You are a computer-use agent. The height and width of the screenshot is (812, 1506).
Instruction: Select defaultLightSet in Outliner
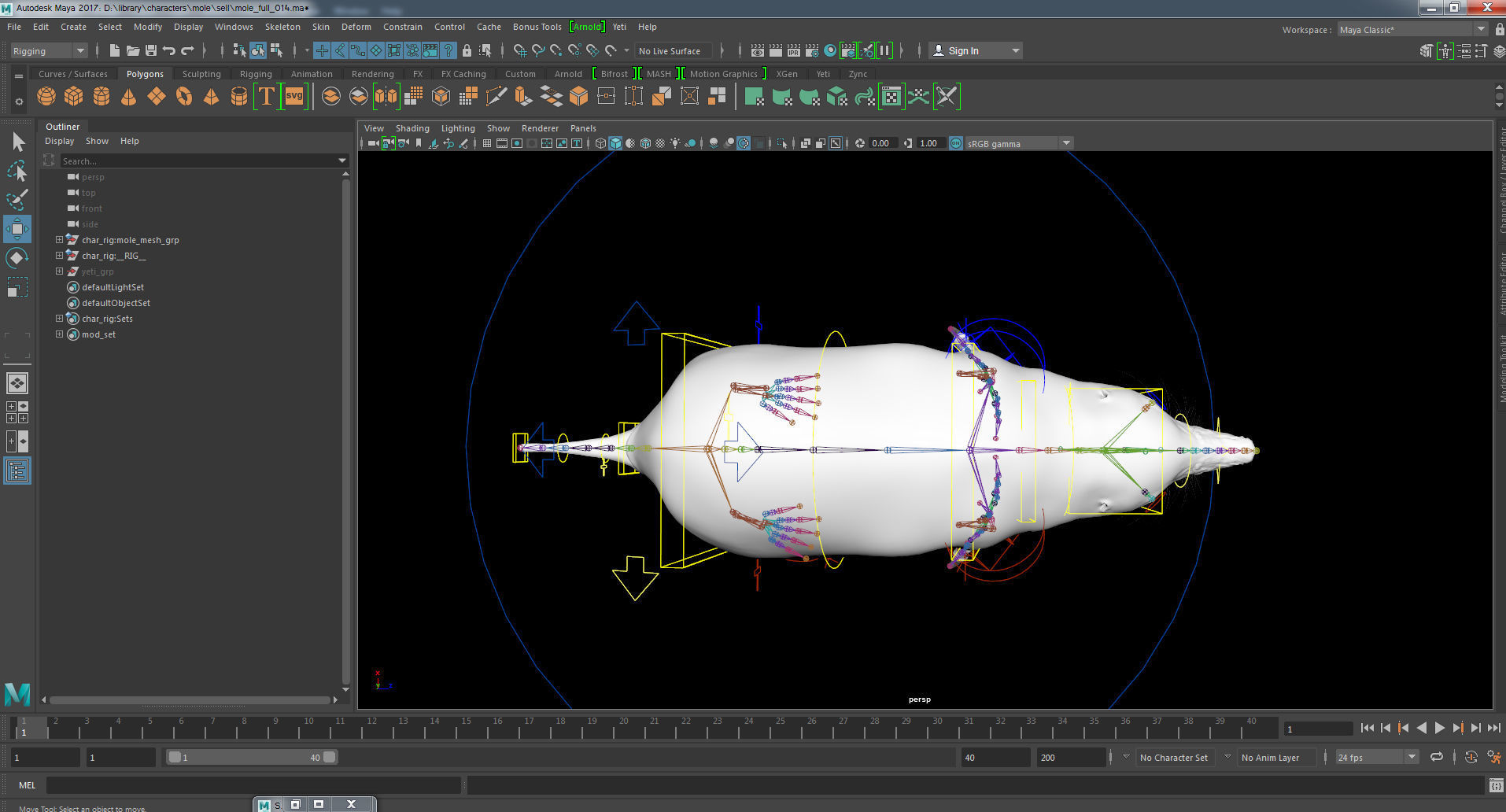(x=113, y=287)
